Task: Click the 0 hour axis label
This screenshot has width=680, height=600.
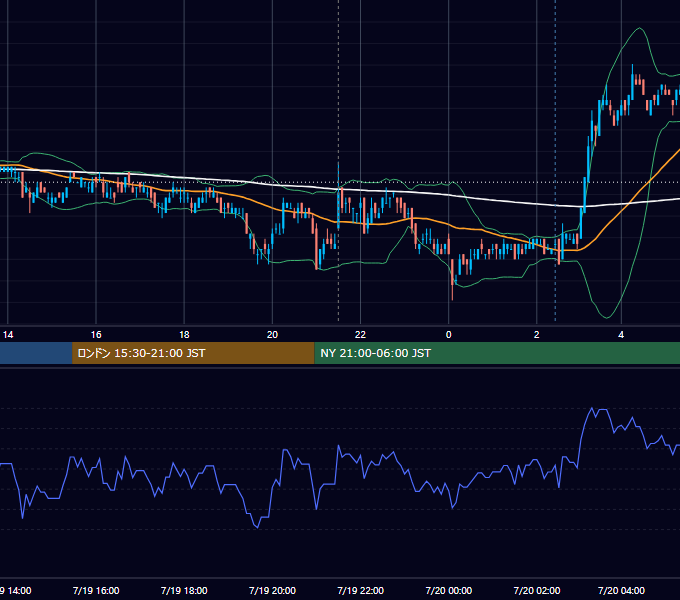Action: click(448, 335)
